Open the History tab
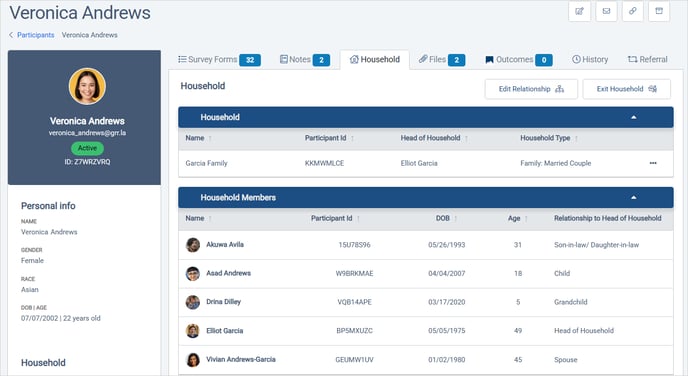 tap(590, 60)
